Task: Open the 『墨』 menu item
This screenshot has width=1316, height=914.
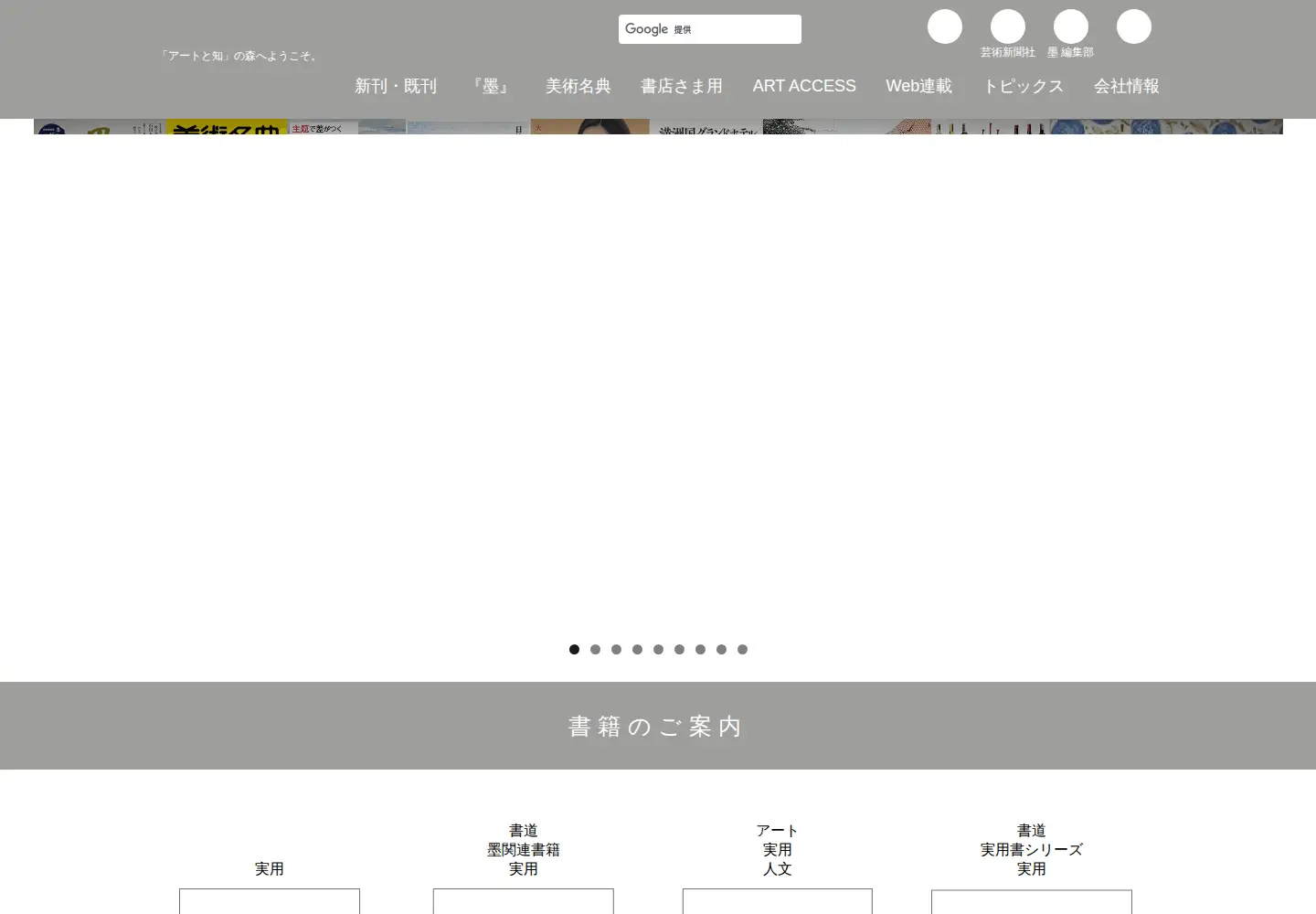Action: coord(492,86)
